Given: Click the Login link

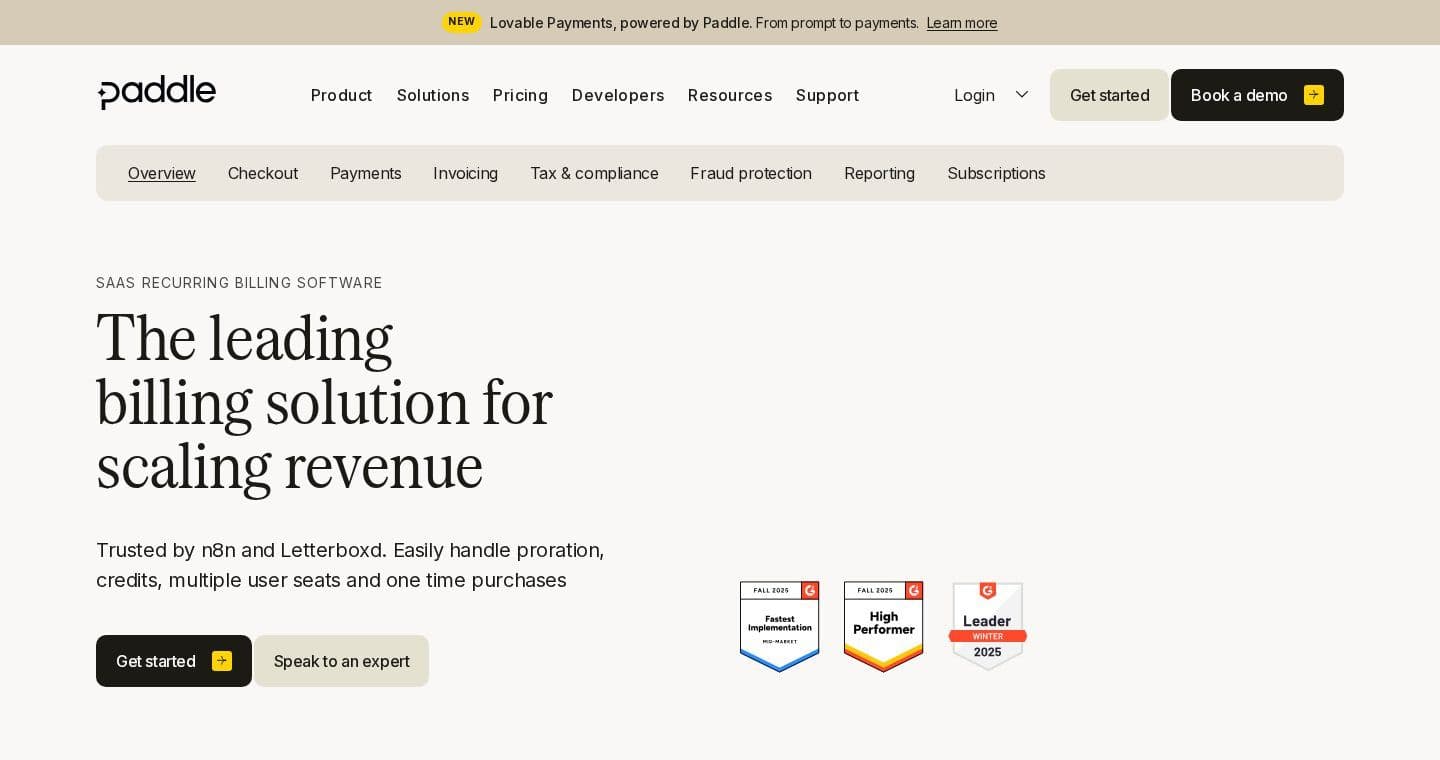Looking at the screenshot, I should coord(974,95).
